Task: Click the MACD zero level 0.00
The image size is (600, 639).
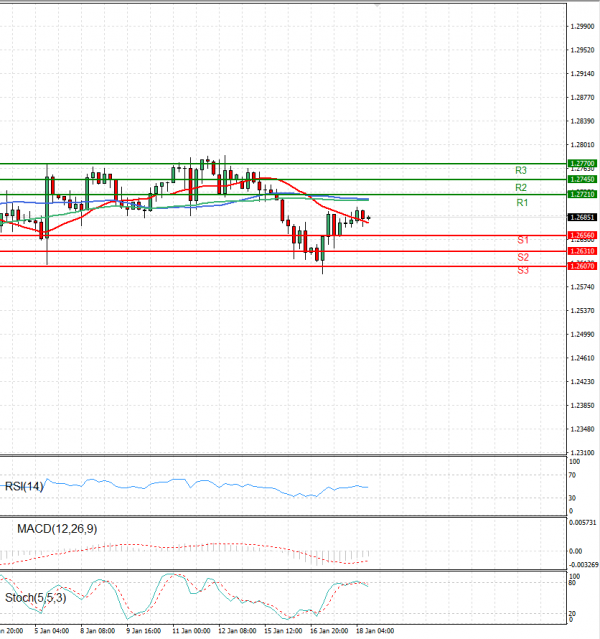Action: (576, 551)
